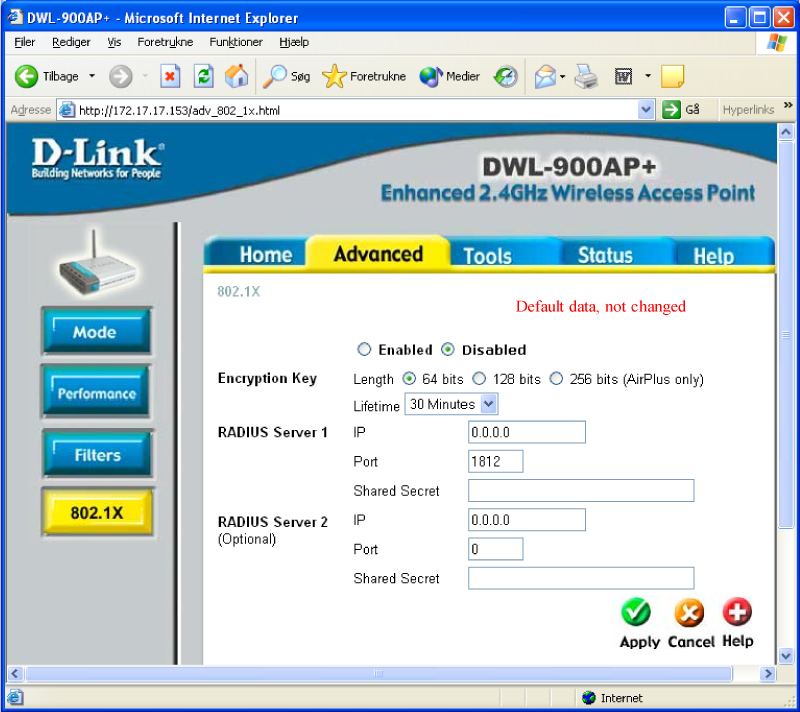Choose 128 bits key length
Screen dimensions: 800x712
tap(479, 379)
